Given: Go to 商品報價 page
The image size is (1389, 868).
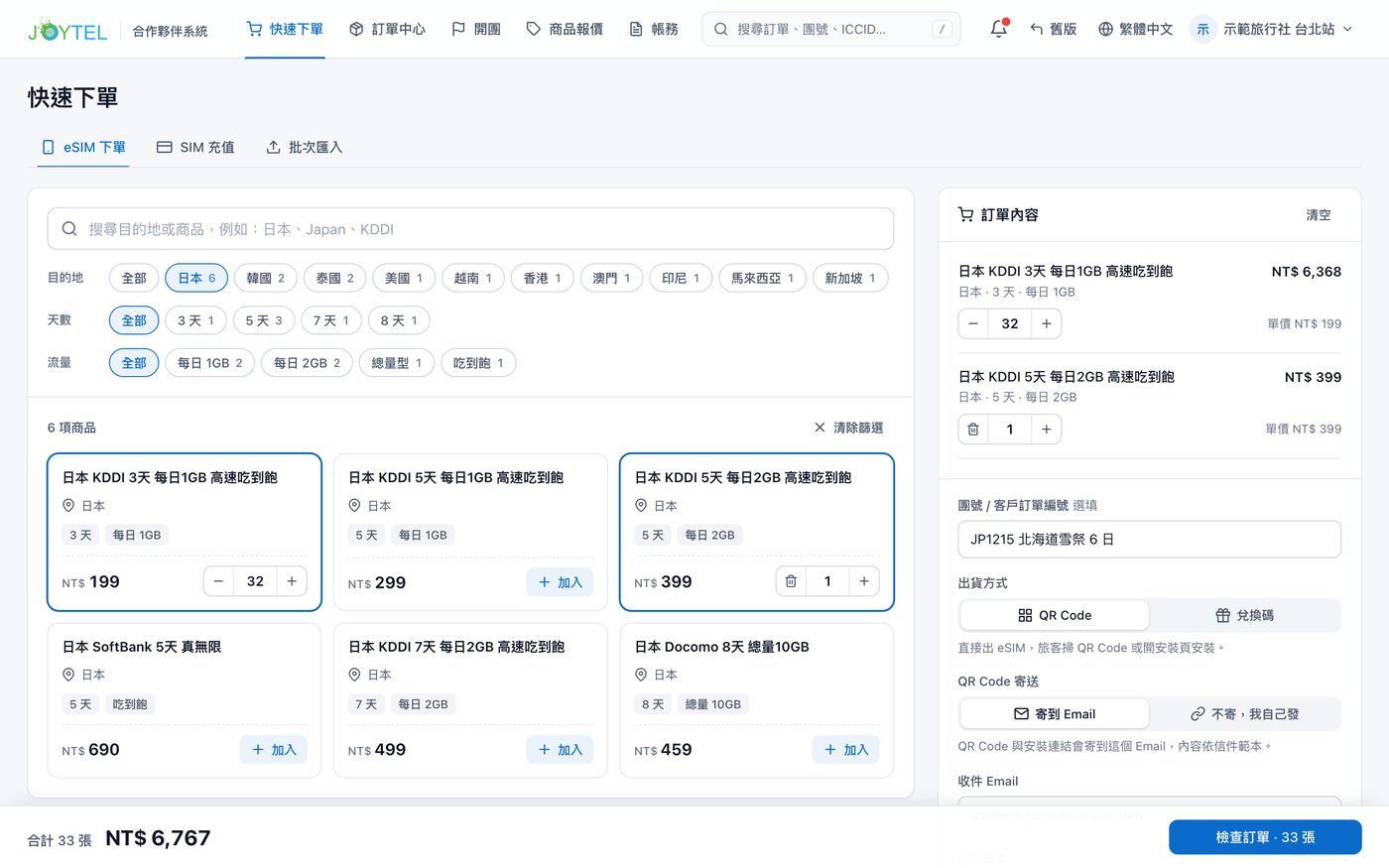Looking at the screenshot, I should (x=565, y=29).
